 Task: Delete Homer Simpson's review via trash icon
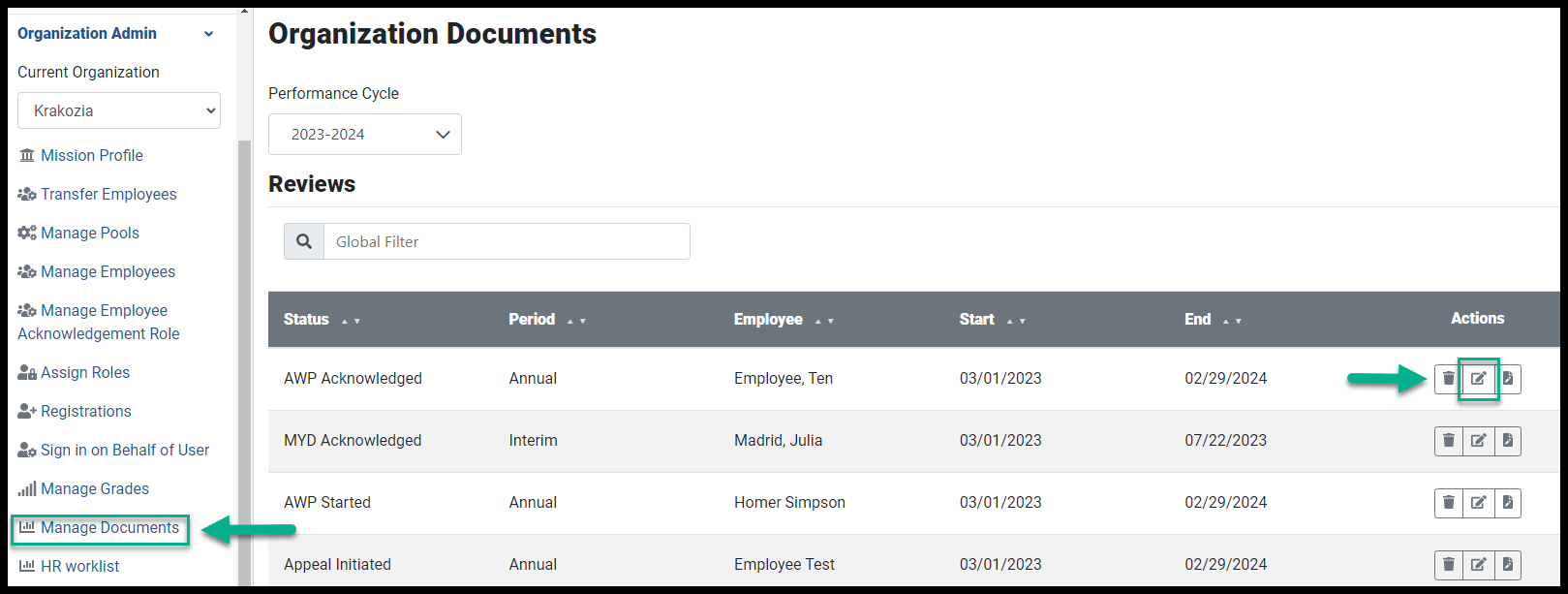(x=1449, y=503)
